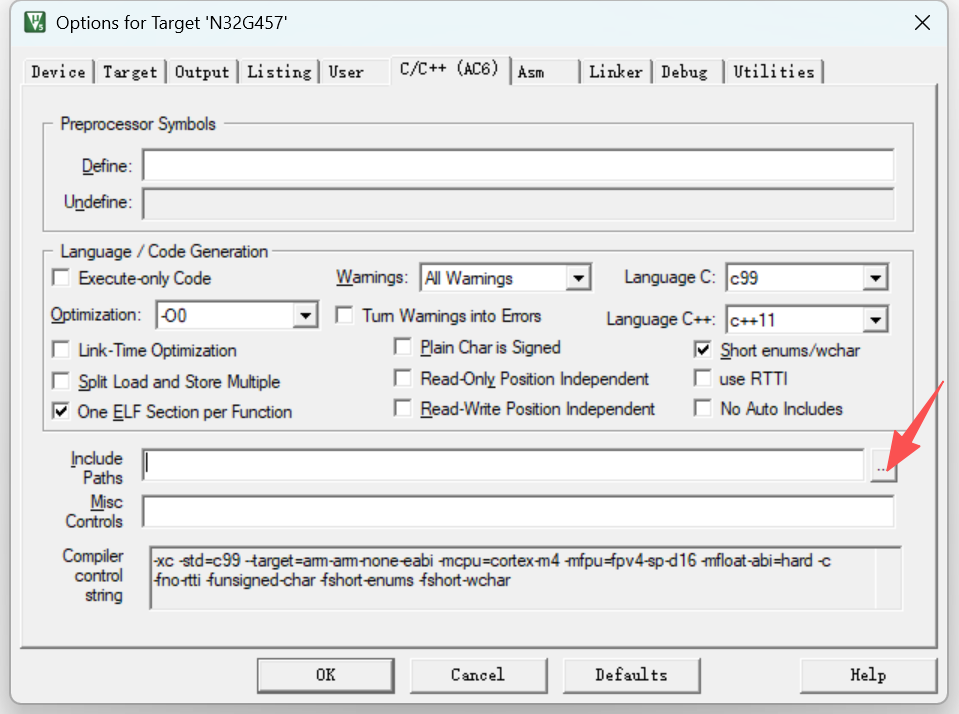Click the Undefine input field
Image resolution: width=959 pixels, height=714 pixels.
pos(518,203)
